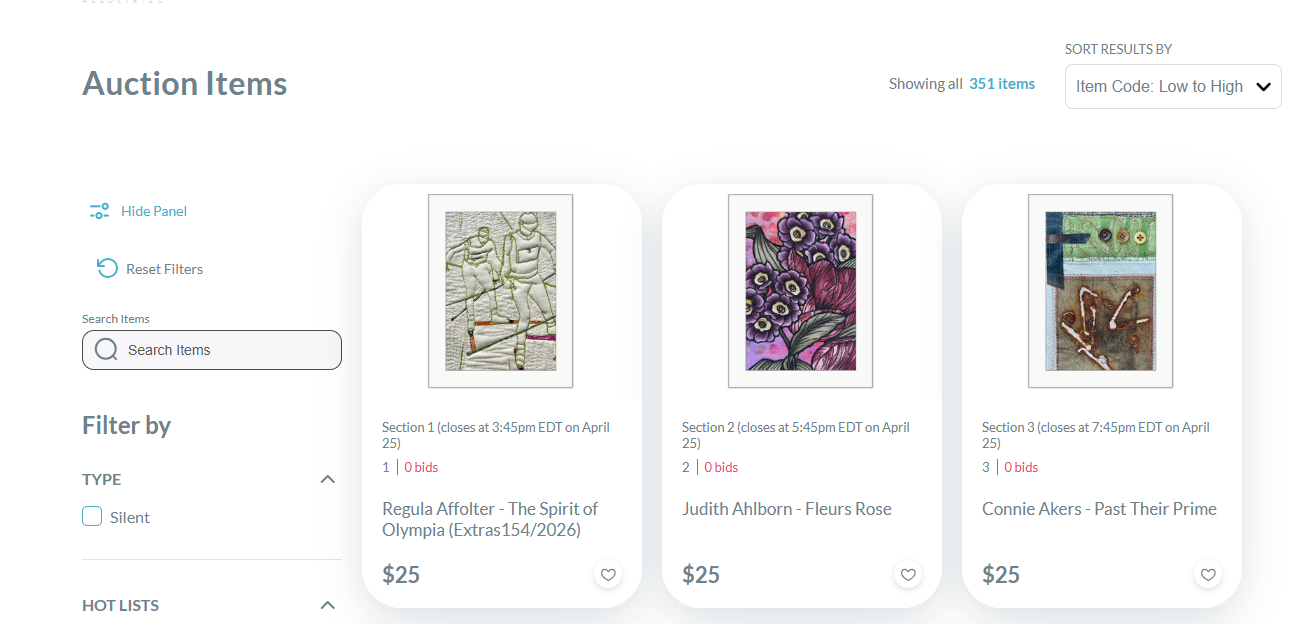Click the Hide Panel sliders icon
Viewport: 1291px width, 624px height.
pos(99,211)
